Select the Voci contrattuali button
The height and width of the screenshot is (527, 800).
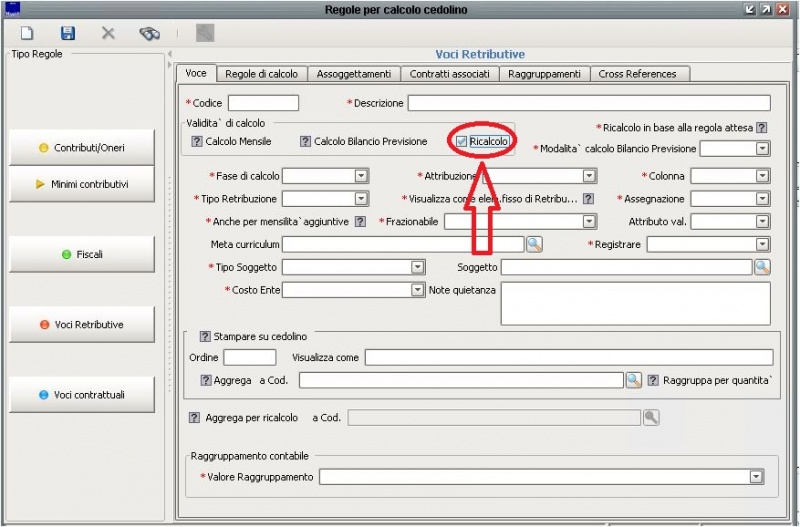[x=82, y=395]
